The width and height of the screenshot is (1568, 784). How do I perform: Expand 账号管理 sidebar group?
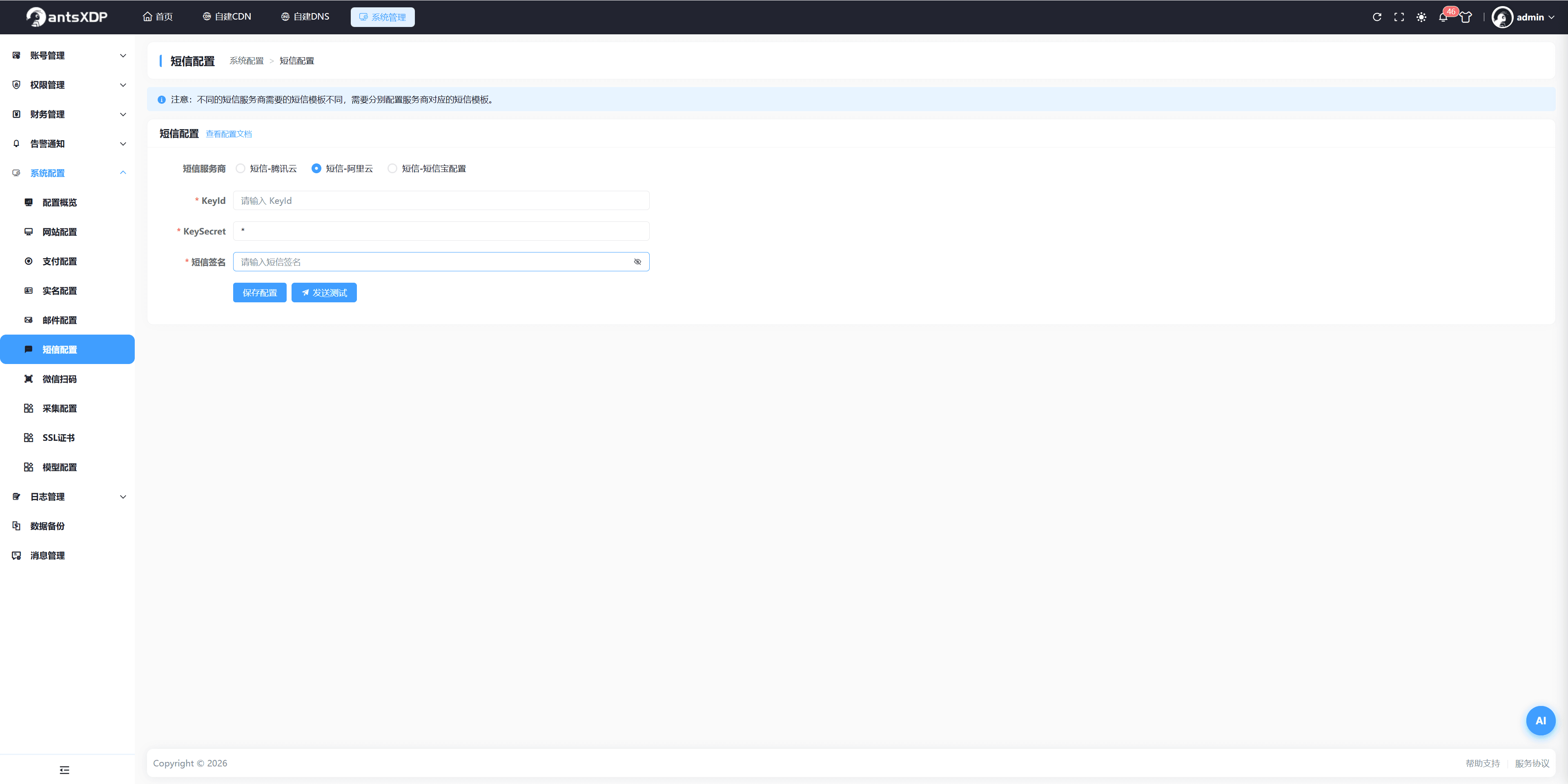coord(67,56)
